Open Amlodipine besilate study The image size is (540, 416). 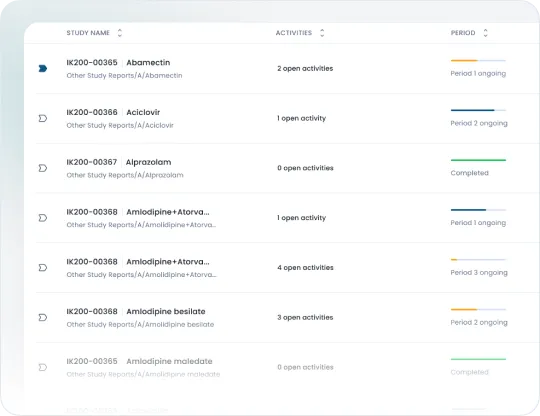click(x=136, y=311)
